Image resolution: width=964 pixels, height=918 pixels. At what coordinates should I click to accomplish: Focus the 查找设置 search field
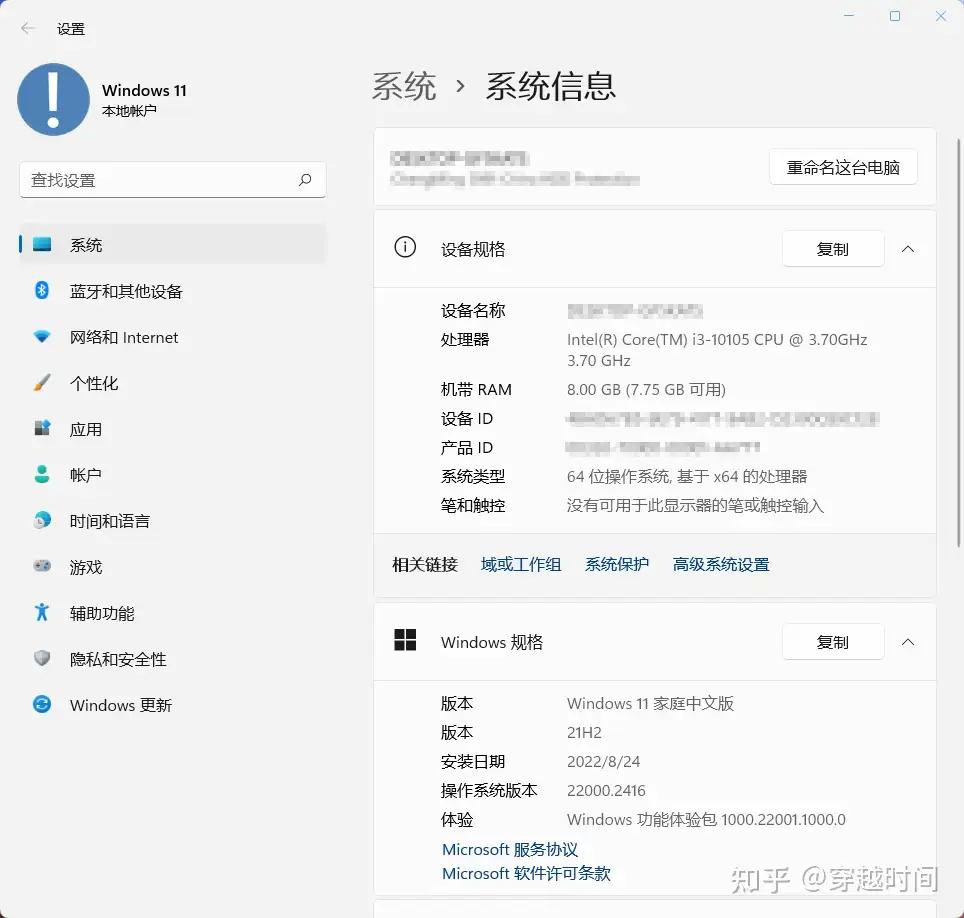[x=173, y=180]
